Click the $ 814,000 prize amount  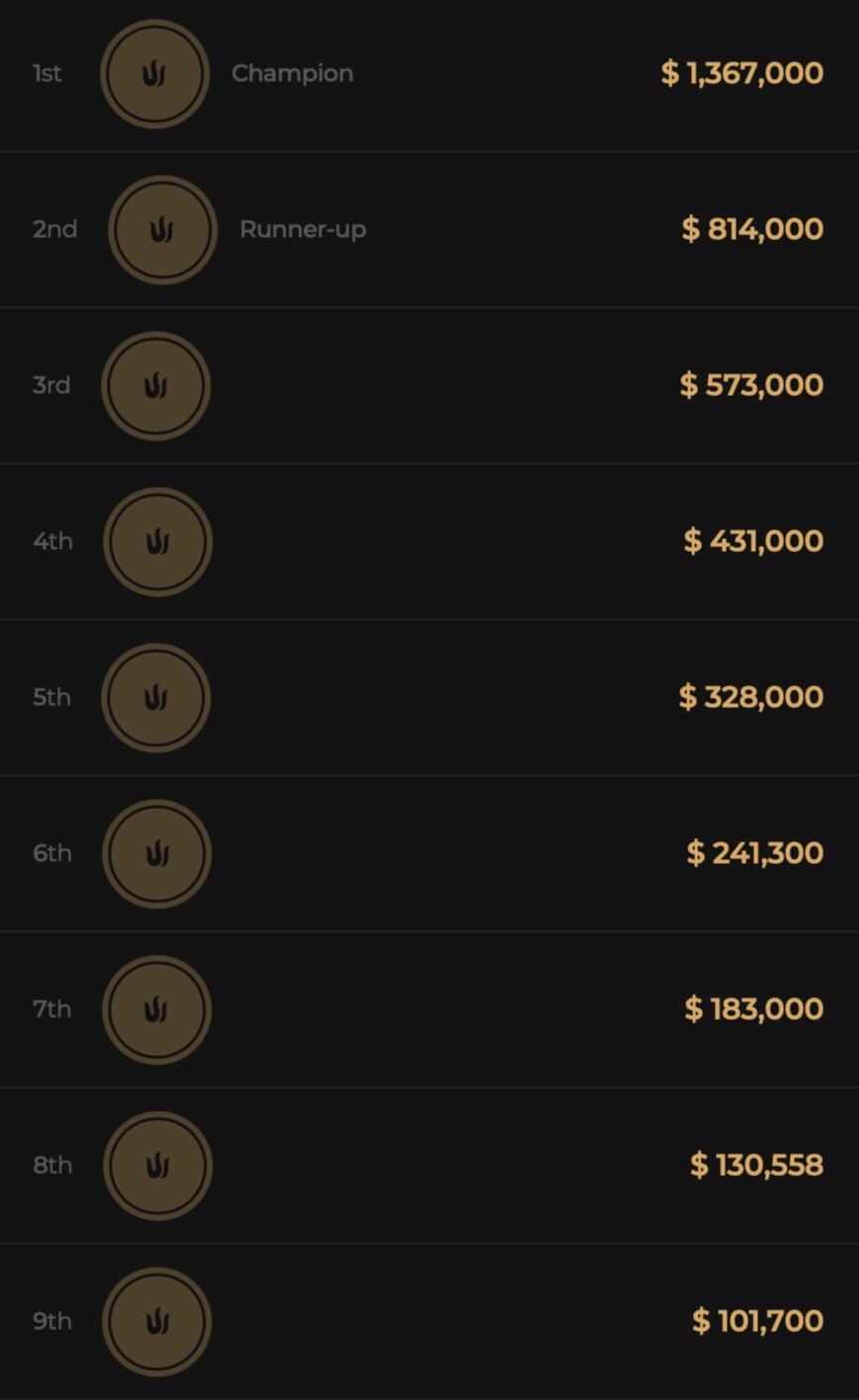[752, 229]
